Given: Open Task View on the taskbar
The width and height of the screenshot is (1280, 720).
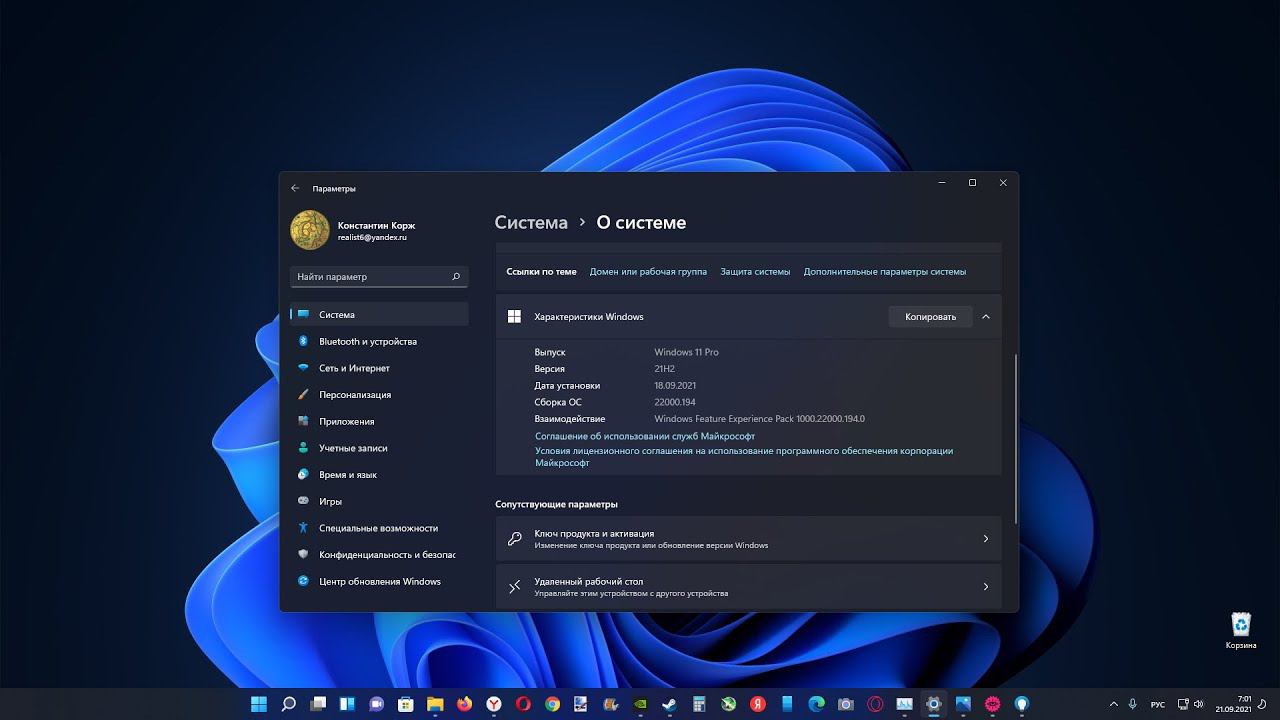Looking at the screenshot, I should point(317,704).
